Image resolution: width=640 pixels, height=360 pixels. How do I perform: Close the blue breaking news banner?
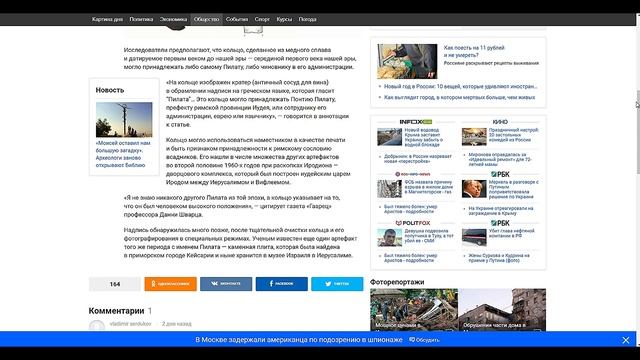pos(626,340)
